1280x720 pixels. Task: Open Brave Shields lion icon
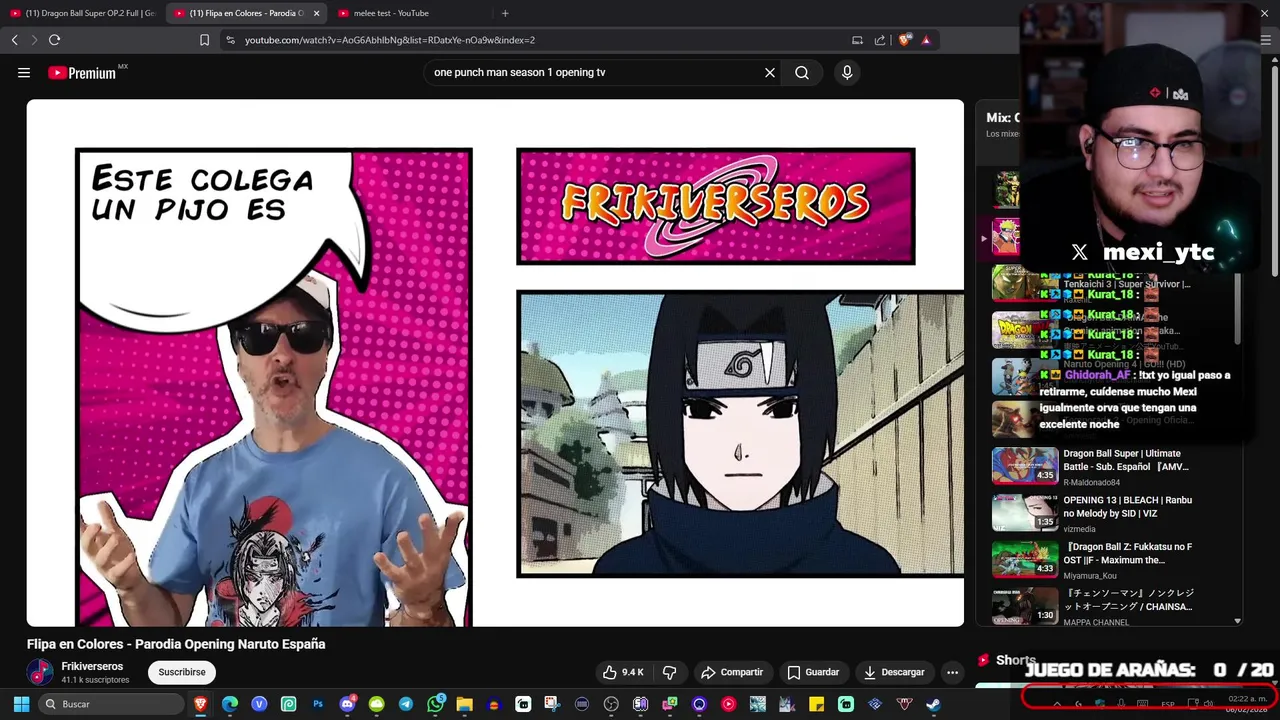coord(906,40)
